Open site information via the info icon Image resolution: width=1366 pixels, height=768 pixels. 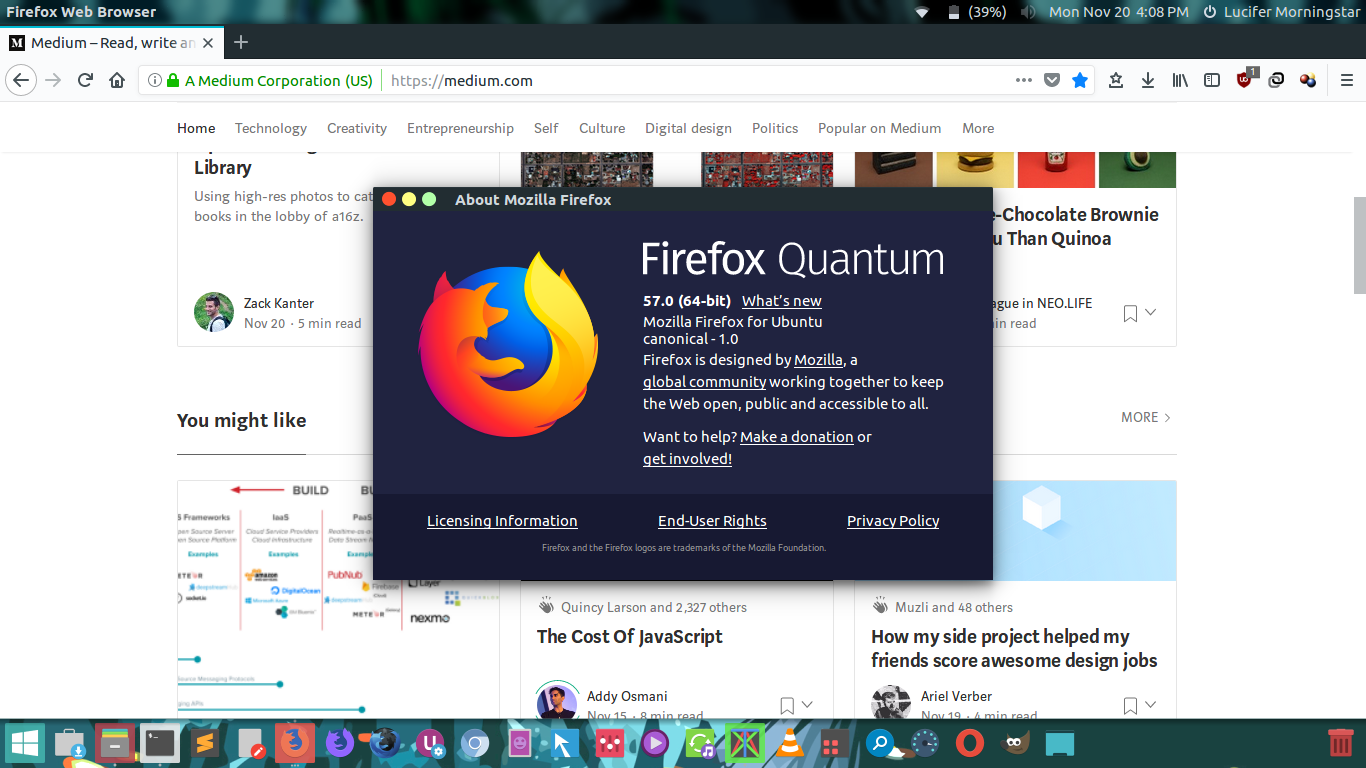click(155, 80)
